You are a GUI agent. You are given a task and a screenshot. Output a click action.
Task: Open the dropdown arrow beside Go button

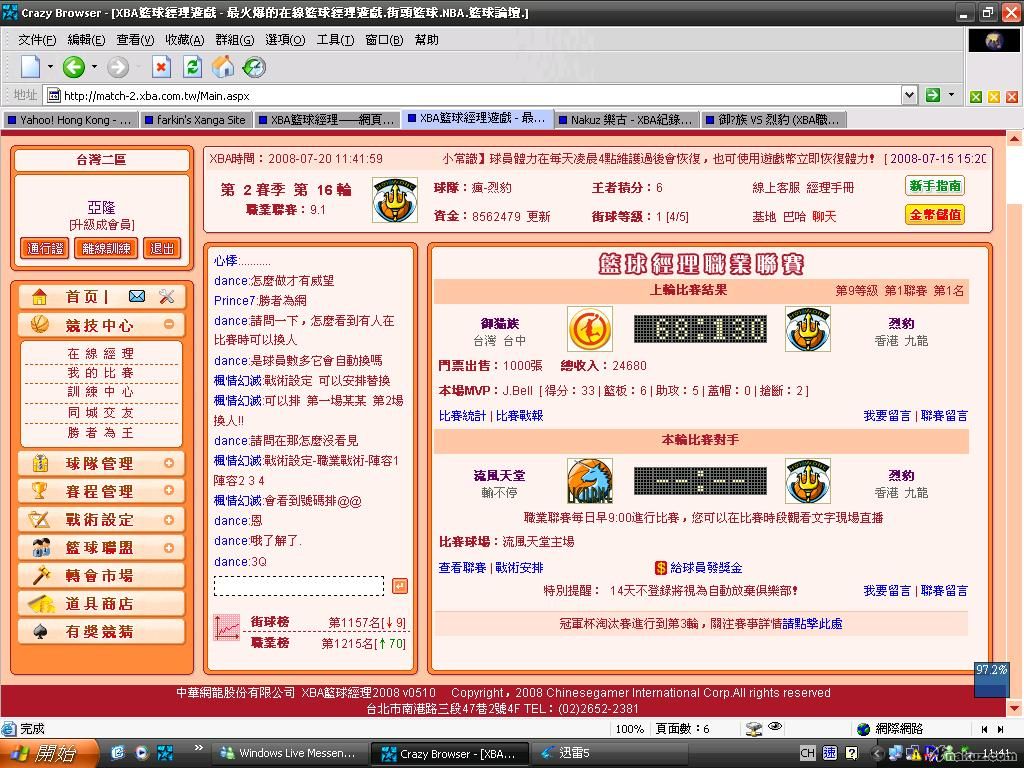point(951,95)
